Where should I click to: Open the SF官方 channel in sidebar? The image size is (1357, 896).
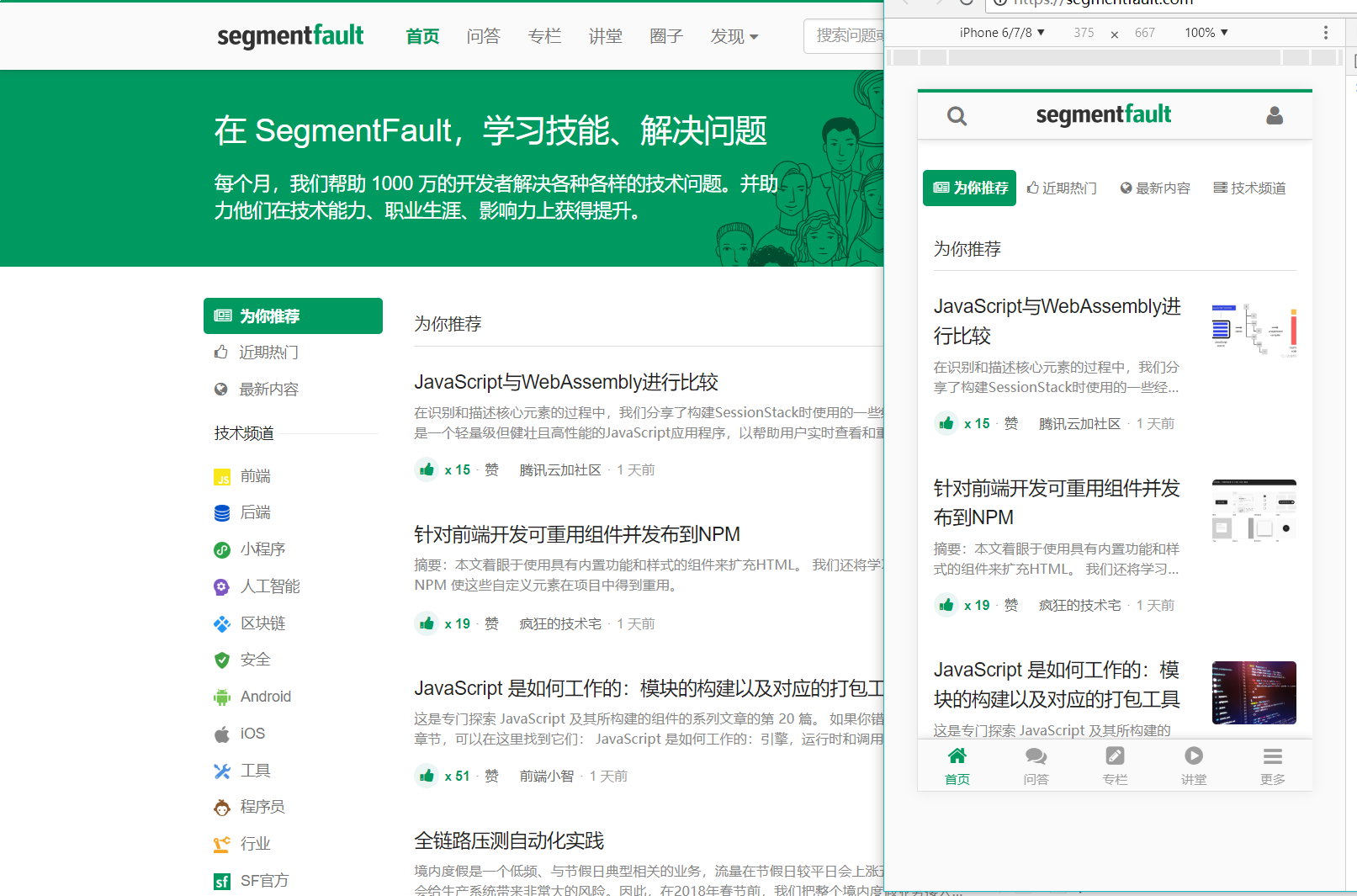[x=252, y=881]
